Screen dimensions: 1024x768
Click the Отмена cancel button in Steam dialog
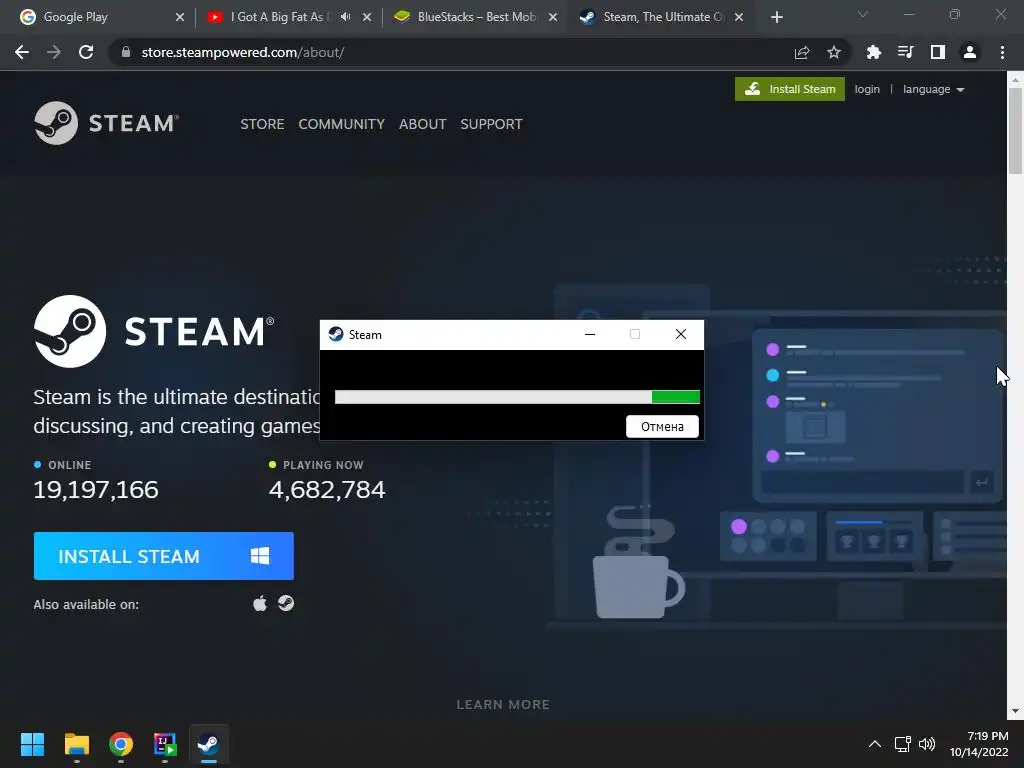pyautogui.click(x=662, y=426)
